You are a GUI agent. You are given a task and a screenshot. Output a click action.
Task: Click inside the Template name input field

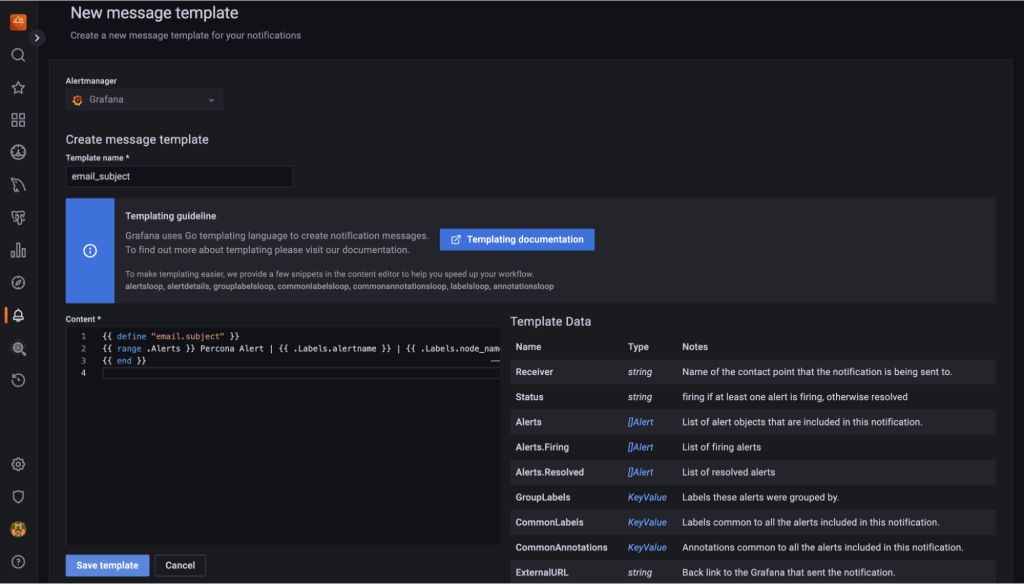pos(178,175)
